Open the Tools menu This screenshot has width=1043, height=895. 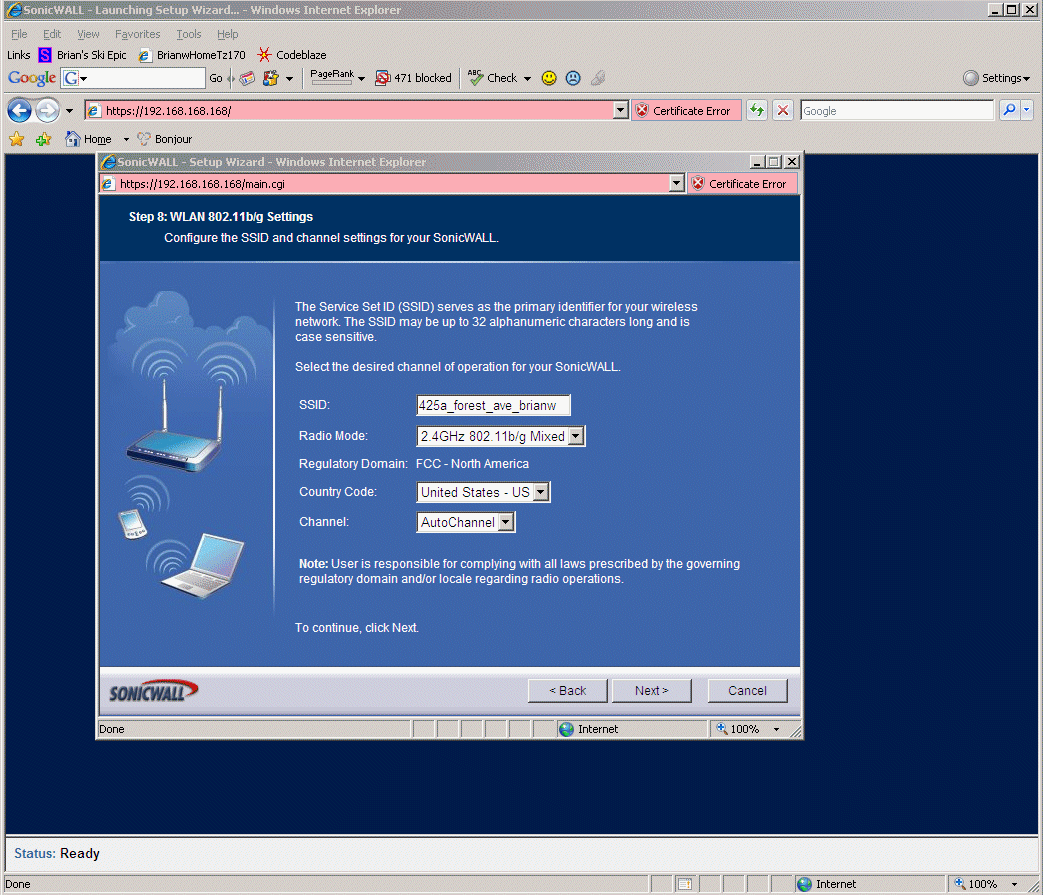(188, 34)
